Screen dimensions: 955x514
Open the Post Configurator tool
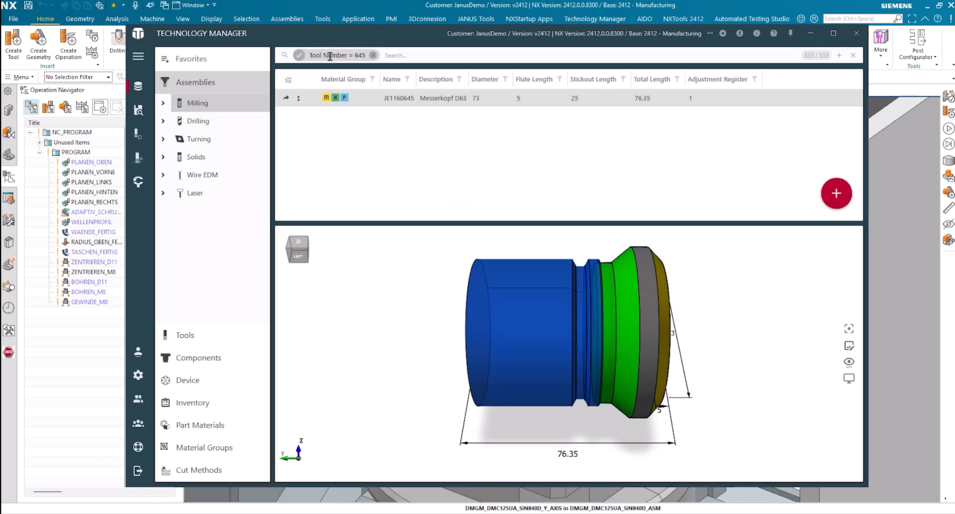[917, 44]
